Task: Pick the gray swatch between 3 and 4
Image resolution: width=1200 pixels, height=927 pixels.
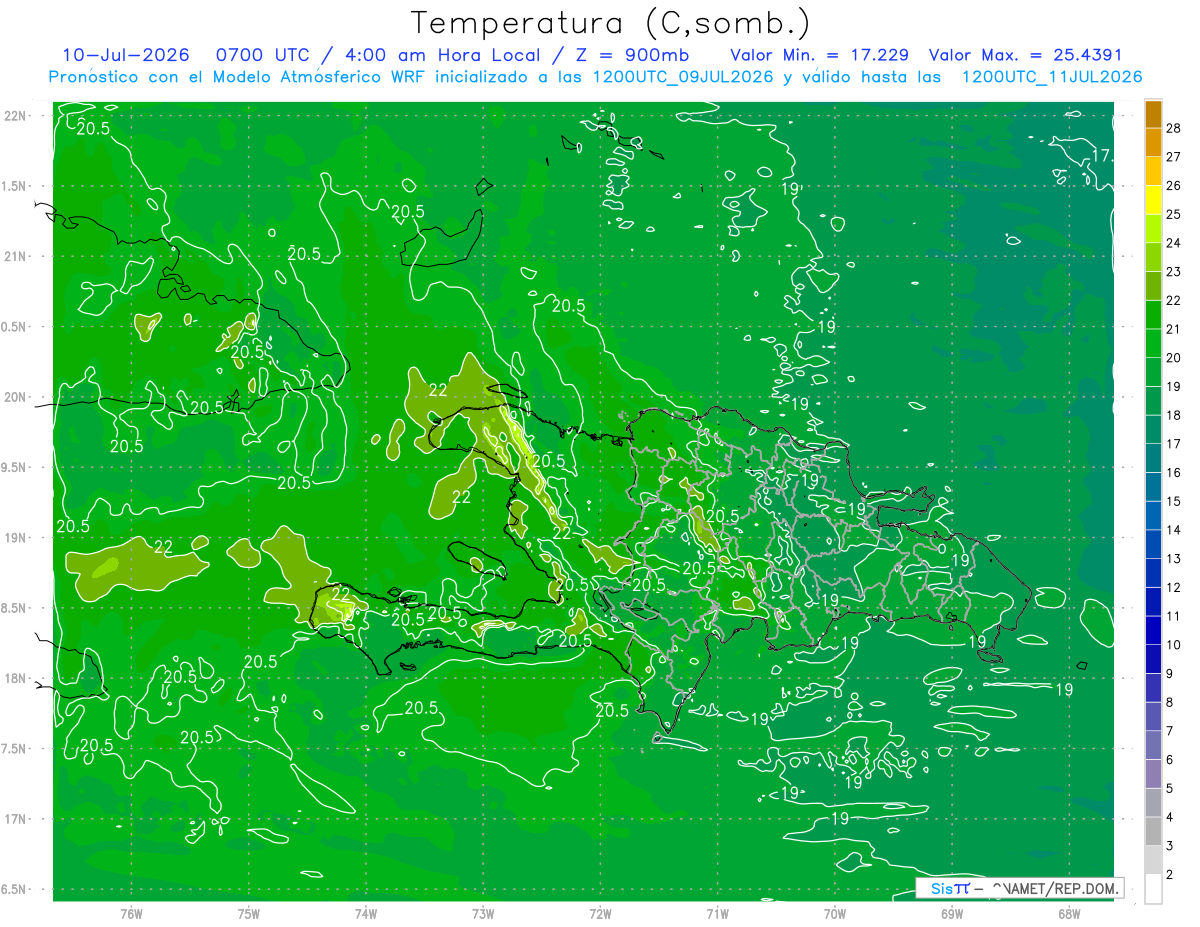Action: [1153, 831]
